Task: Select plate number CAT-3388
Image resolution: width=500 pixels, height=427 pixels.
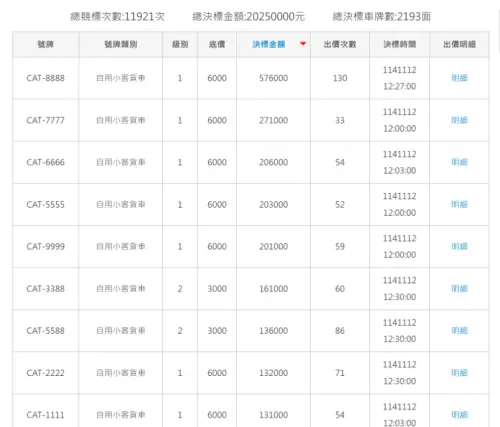Action: click(46, 289)
